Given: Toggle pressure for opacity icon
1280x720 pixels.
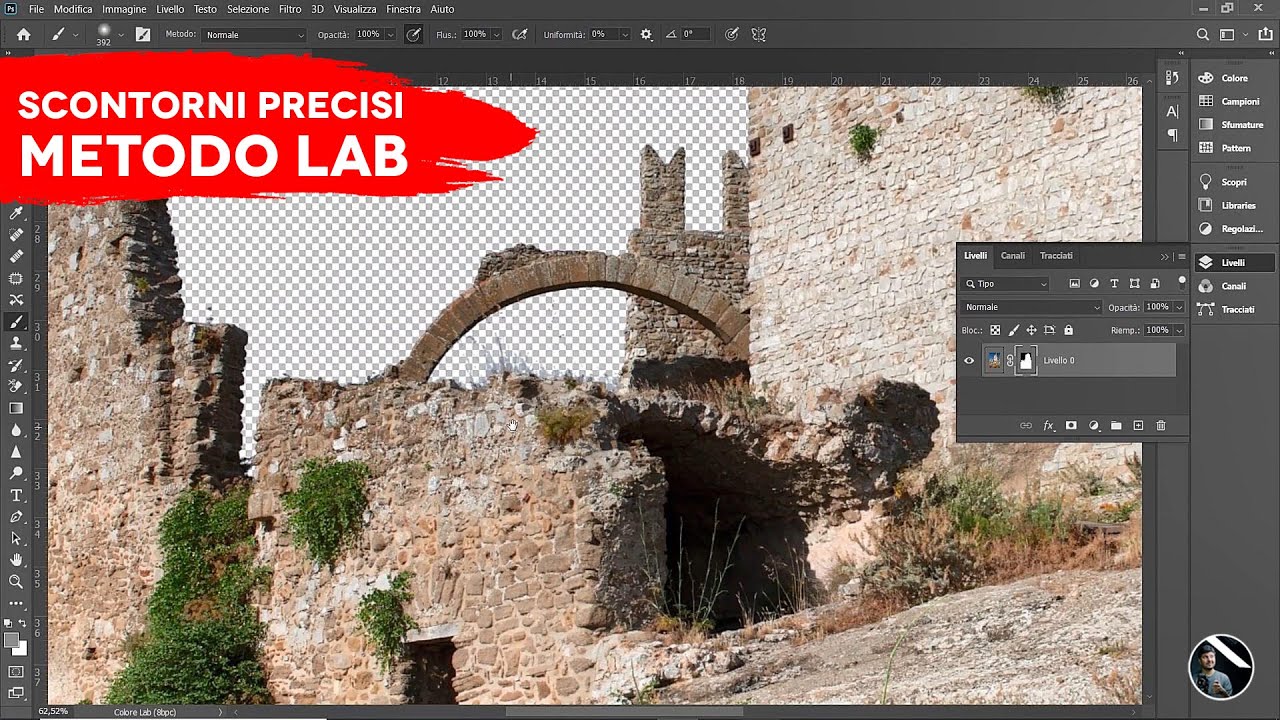Looking at the screenshot, I should 413,34.
